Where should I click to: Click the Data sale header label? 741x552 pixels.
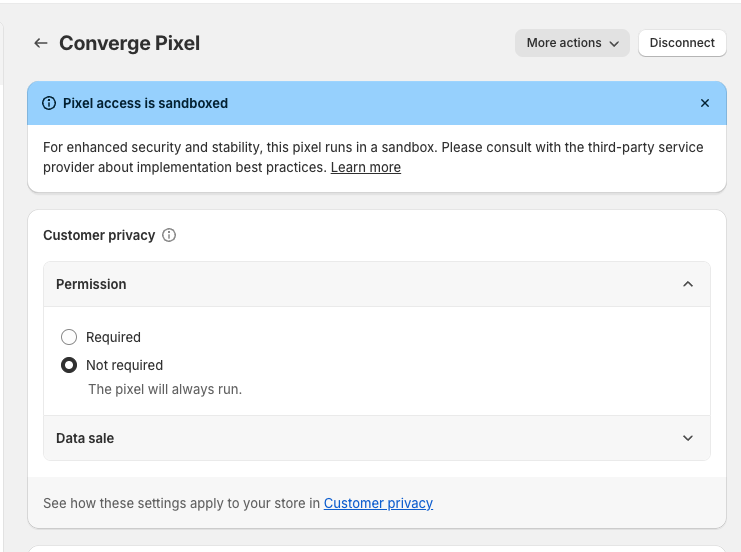85,438
